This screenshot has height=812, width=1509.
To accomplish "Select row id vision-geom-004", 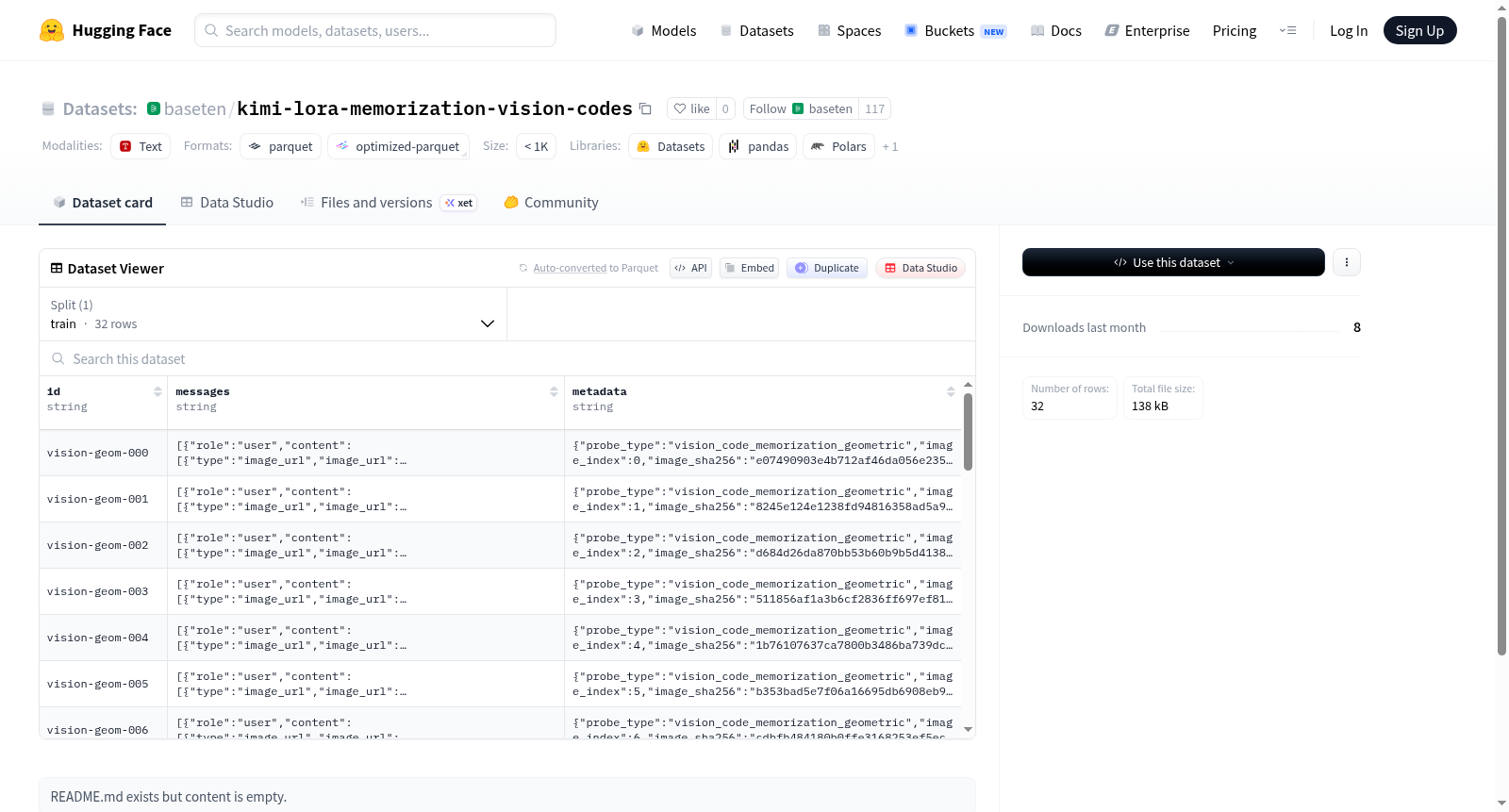I will (x=98, y=638).
